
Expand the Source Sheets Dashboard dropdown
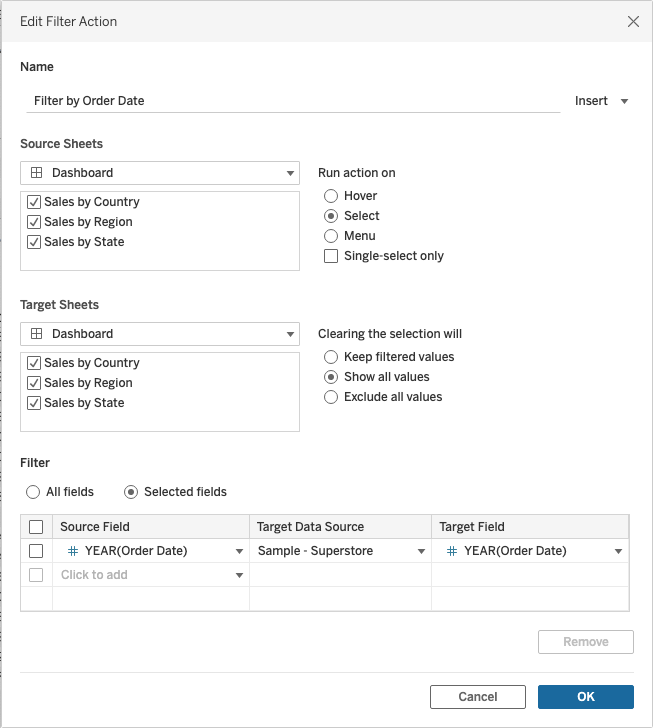(160, 173)
